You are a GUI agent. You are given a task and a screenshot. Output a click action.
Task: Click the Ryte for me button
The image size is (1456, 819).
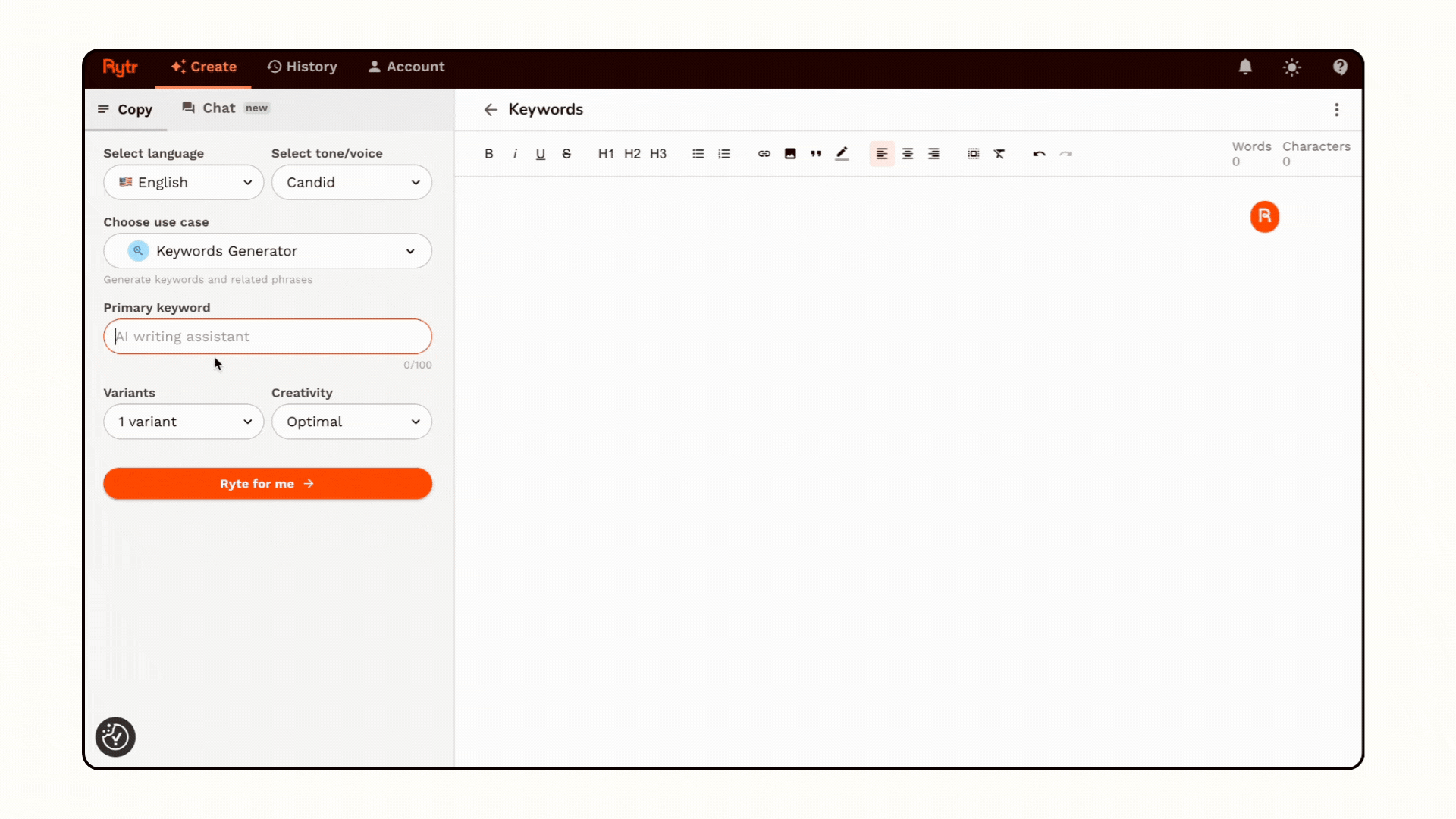(x=267, y=483)
